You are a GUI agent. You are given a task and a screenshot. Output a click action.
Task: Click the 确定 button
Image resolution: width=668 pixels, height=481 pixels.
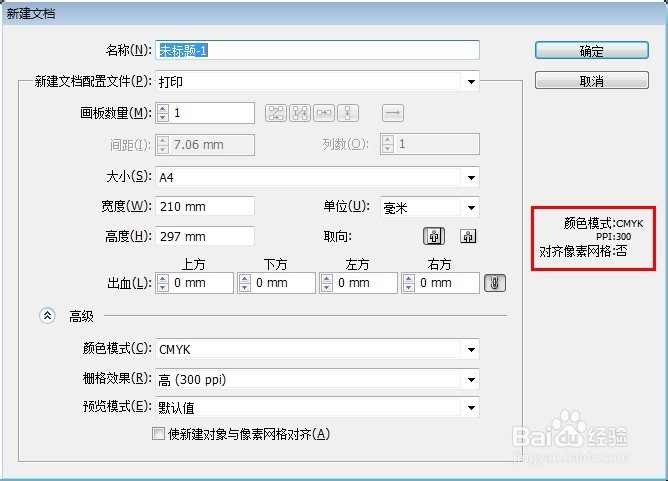[x=592, y=50]
